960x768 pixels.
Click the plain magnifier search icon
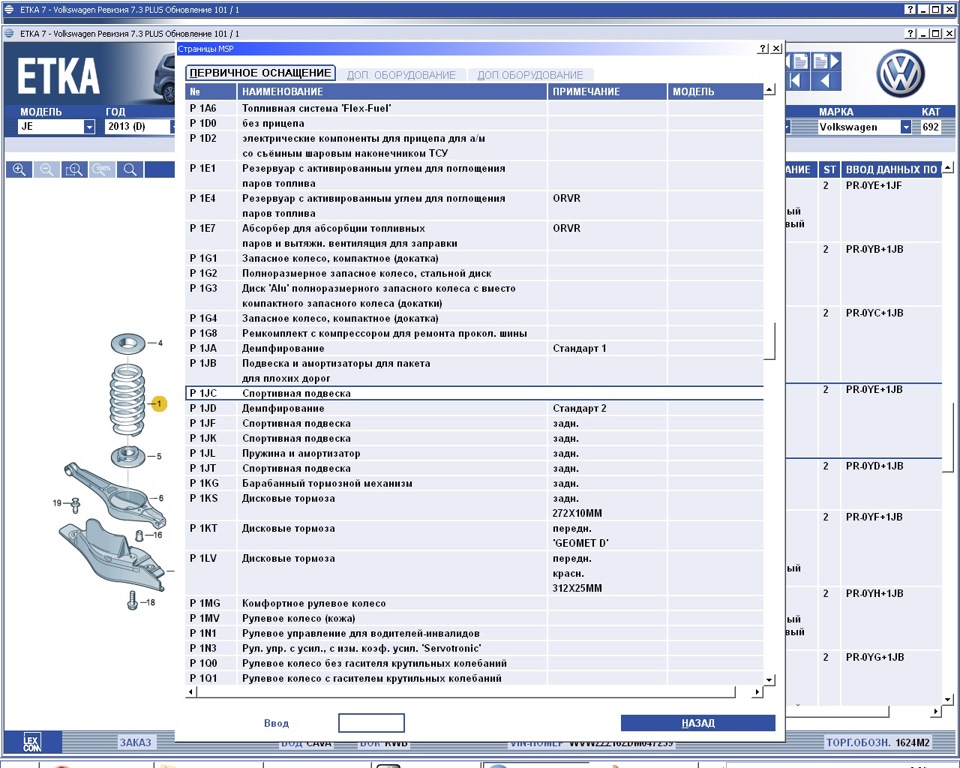point(130,170)
